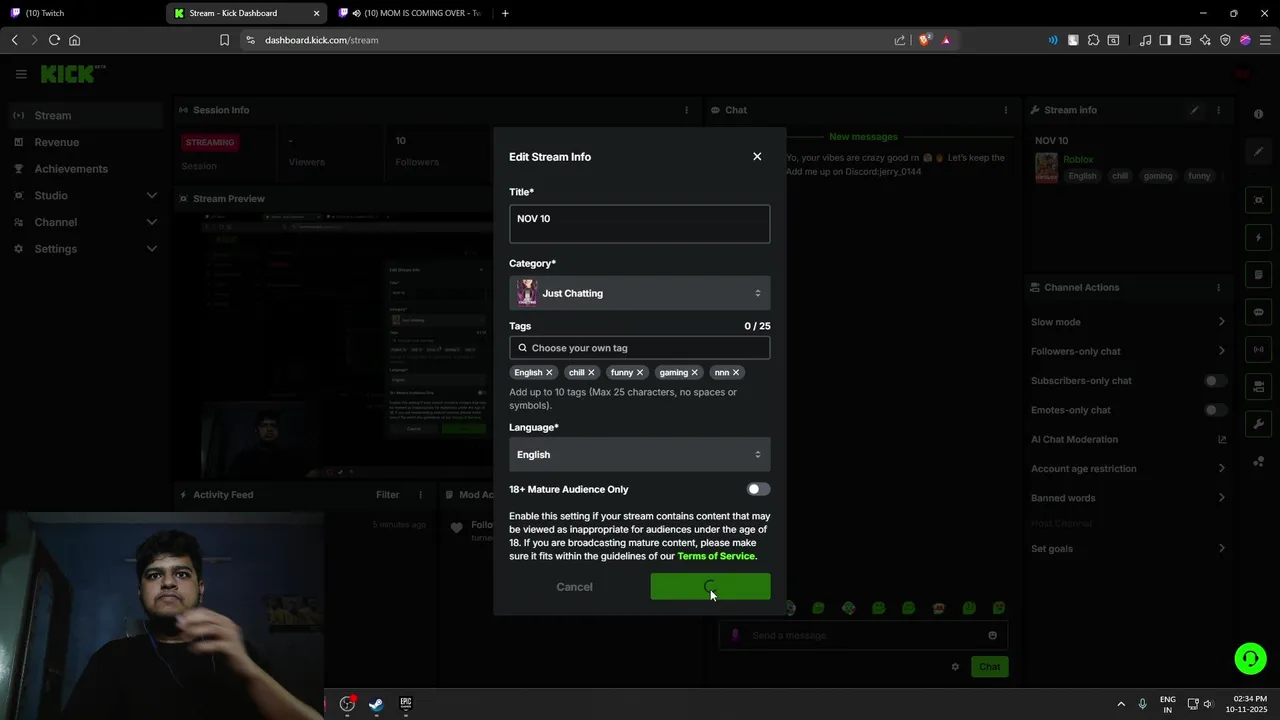Click the speech bubble icon in right toolbar
This screenshot has height=720, width=1280.
pos(1259,312)
